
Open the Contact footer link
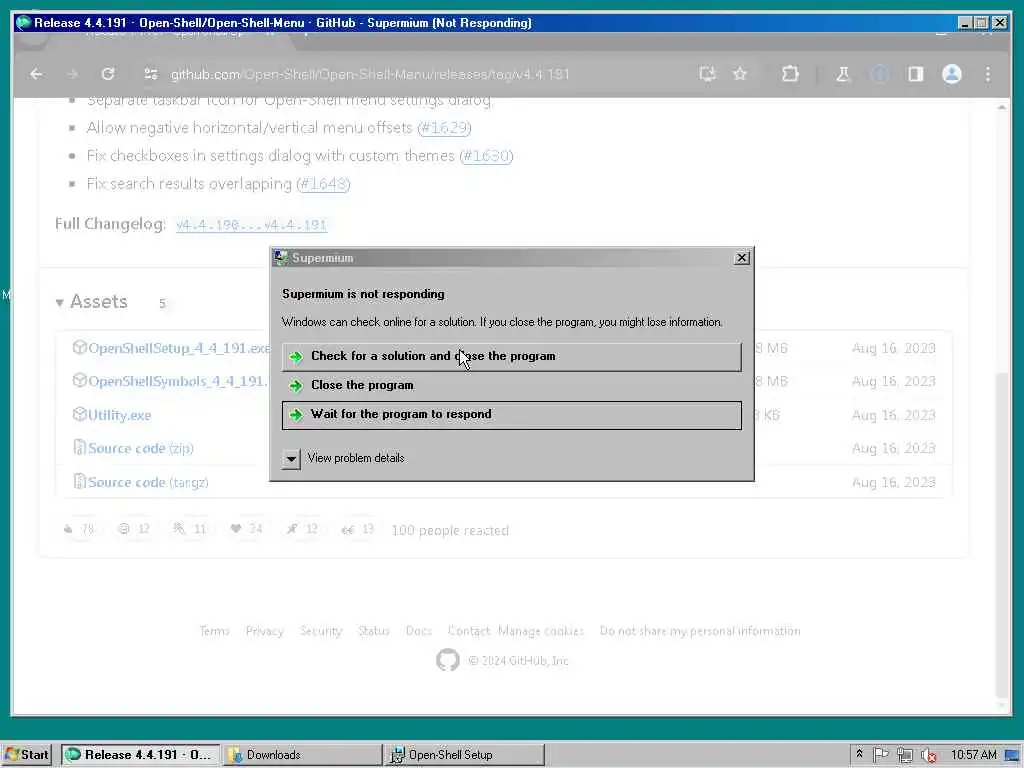469,631
